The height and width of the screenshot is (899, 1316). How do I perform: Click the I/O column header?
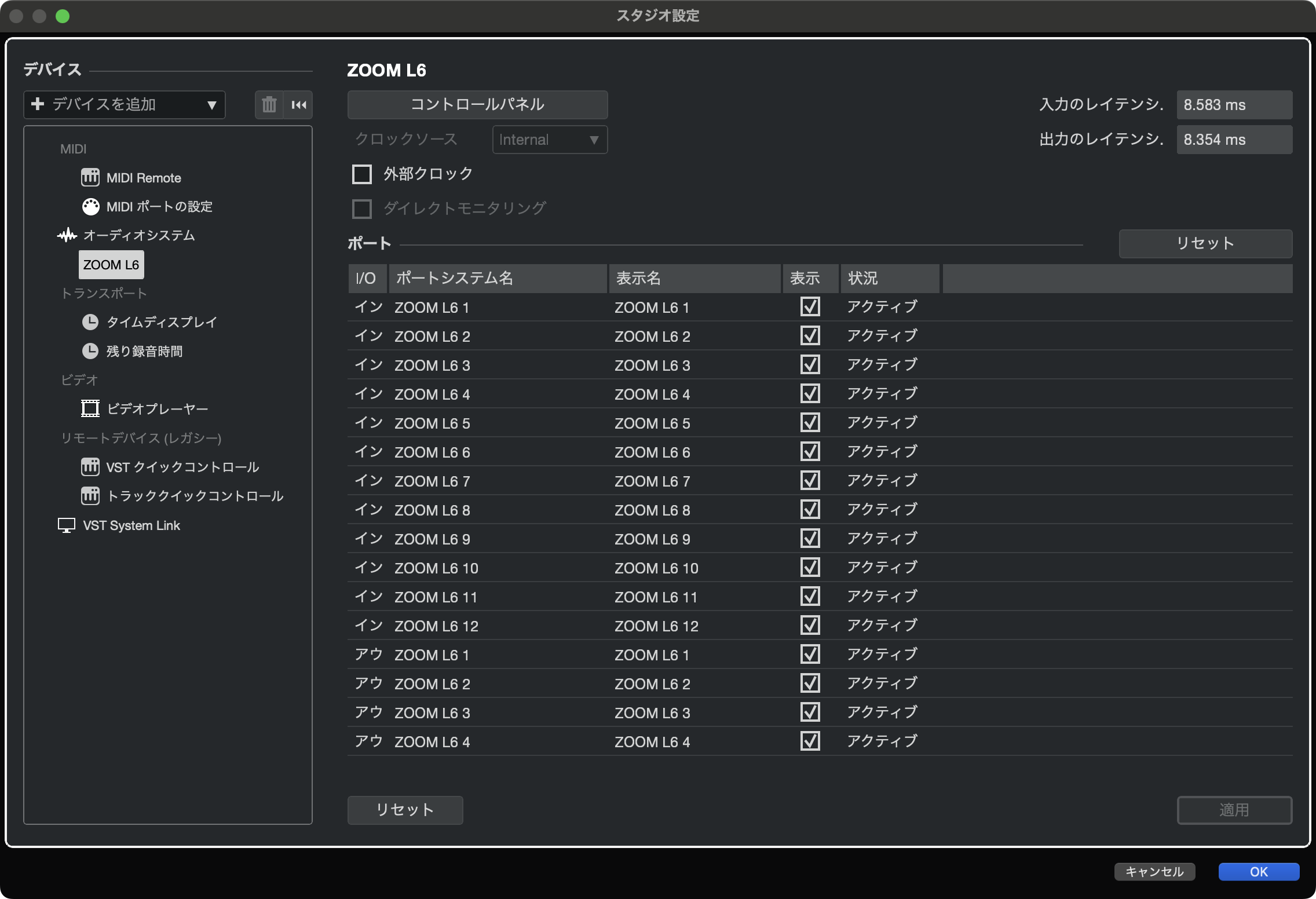click(367, 279)
